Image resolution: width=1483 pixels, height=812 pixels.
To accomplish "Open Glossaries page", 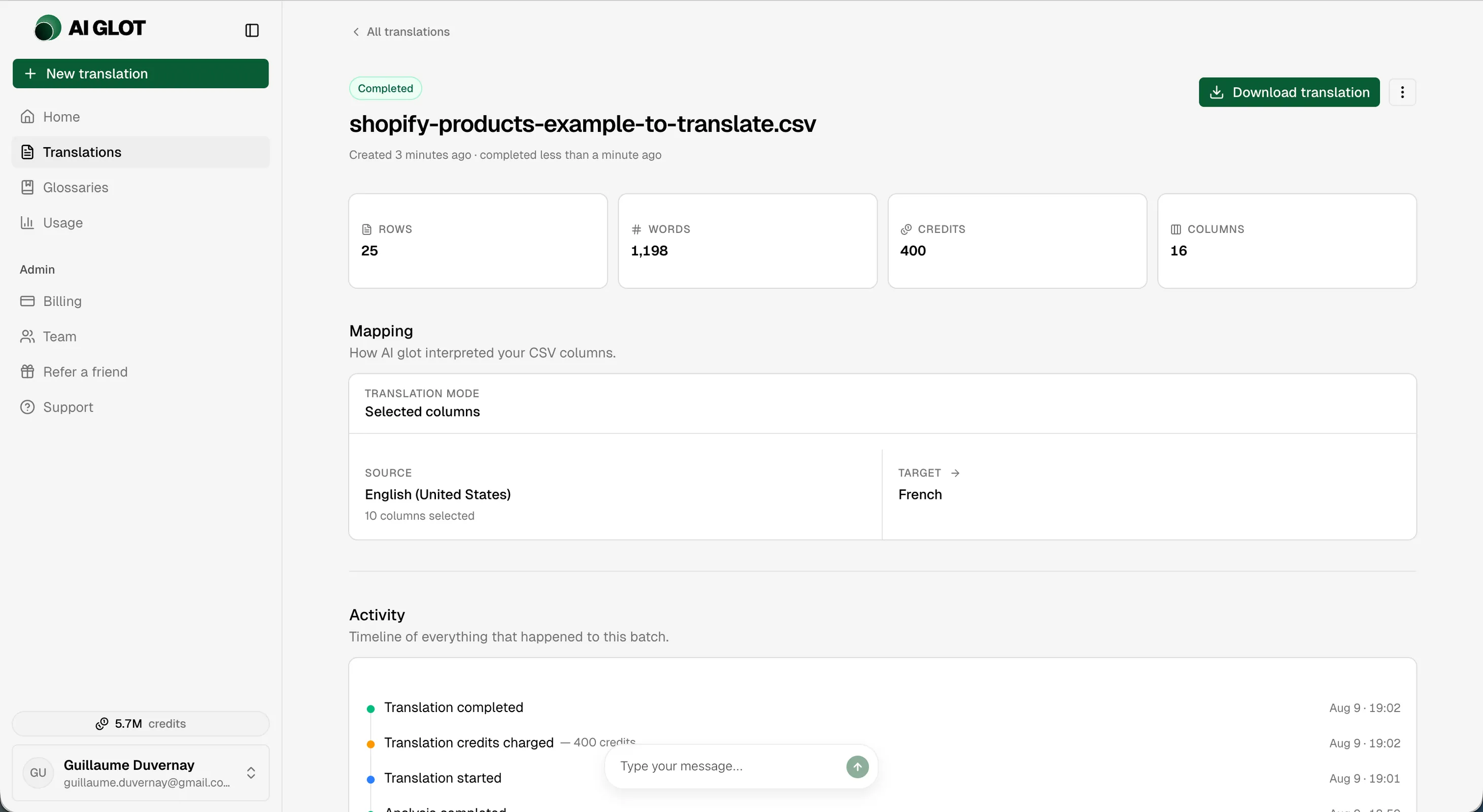I will [141, 188].
